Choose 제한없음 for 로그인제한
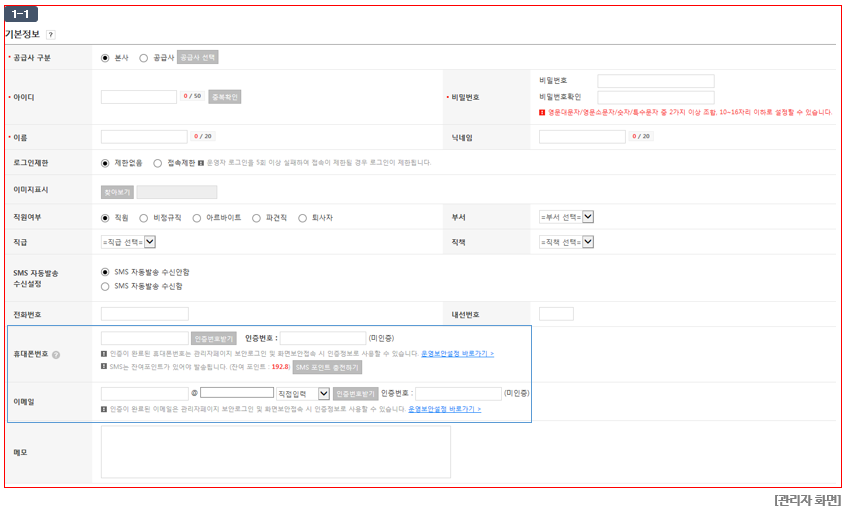 [x=105, y=163]
